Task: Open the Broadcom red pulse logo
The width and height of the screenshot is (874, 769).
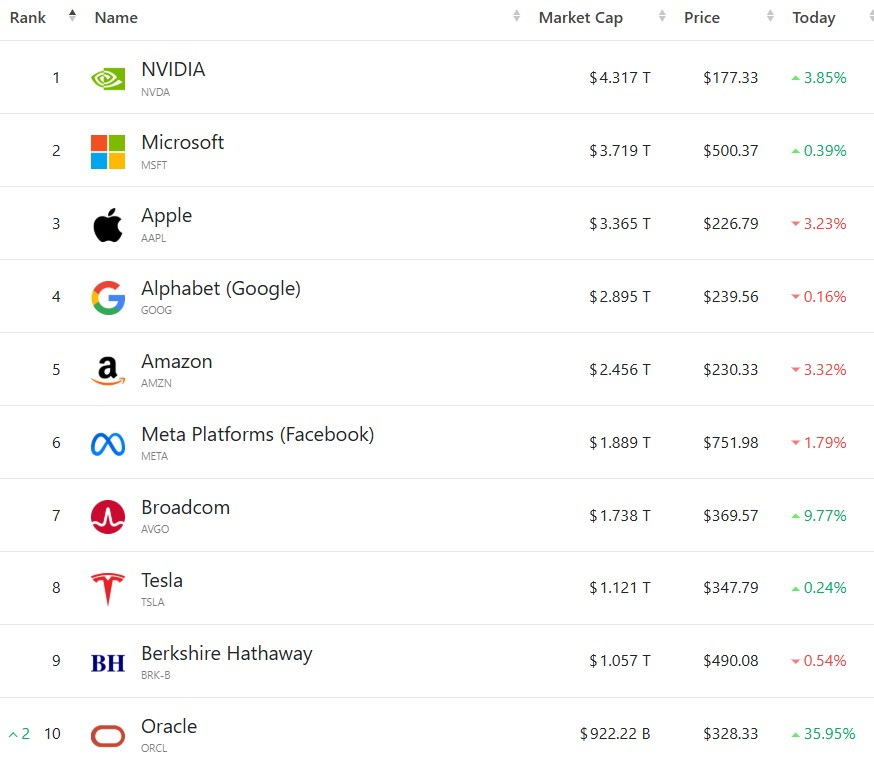Action: pyautogui.click(x=108, y=517)
